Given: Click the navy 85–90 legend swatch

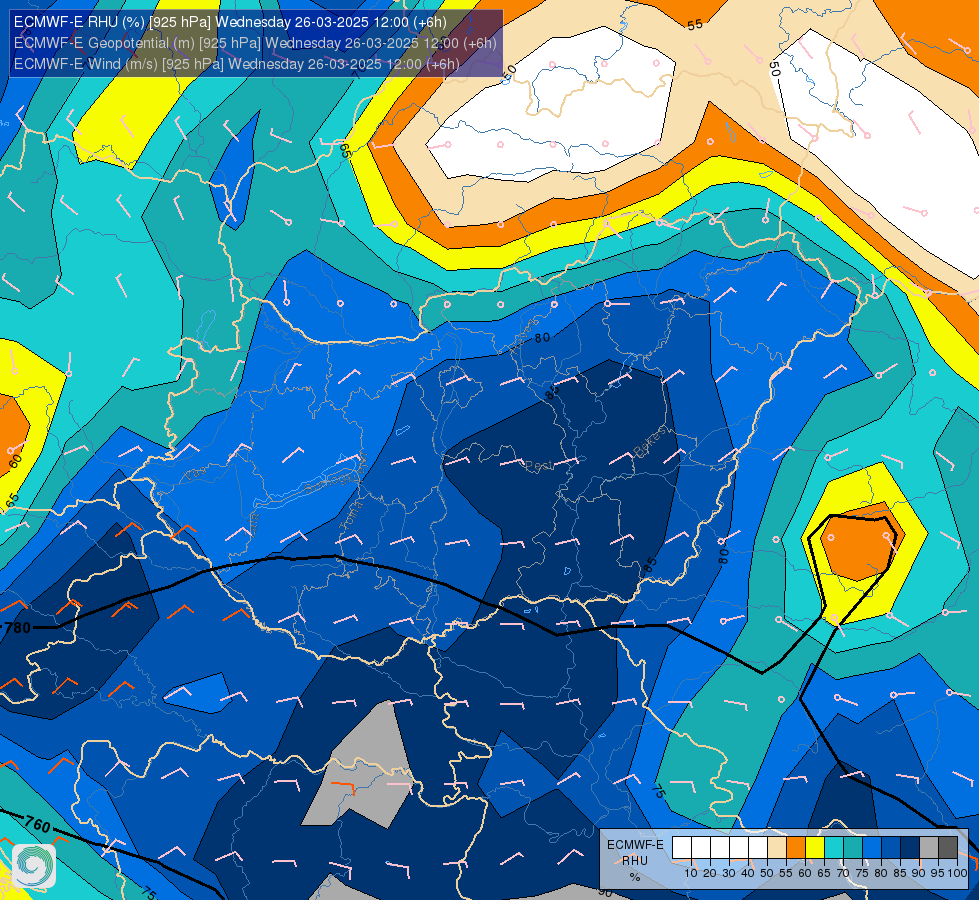Looking at the screenshot, I should pyautogui.click(x=910, y=848).
